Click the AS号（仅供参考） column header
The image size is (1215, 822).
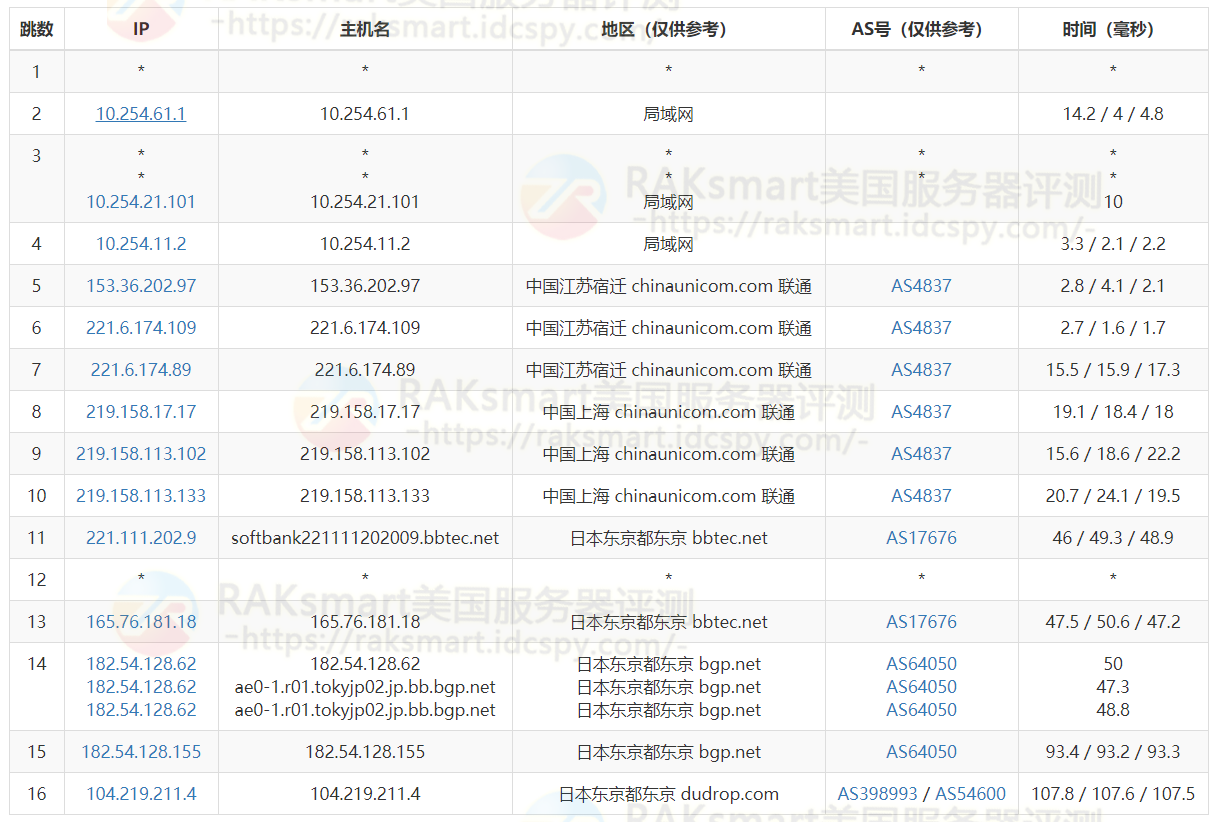click(921, 30)
